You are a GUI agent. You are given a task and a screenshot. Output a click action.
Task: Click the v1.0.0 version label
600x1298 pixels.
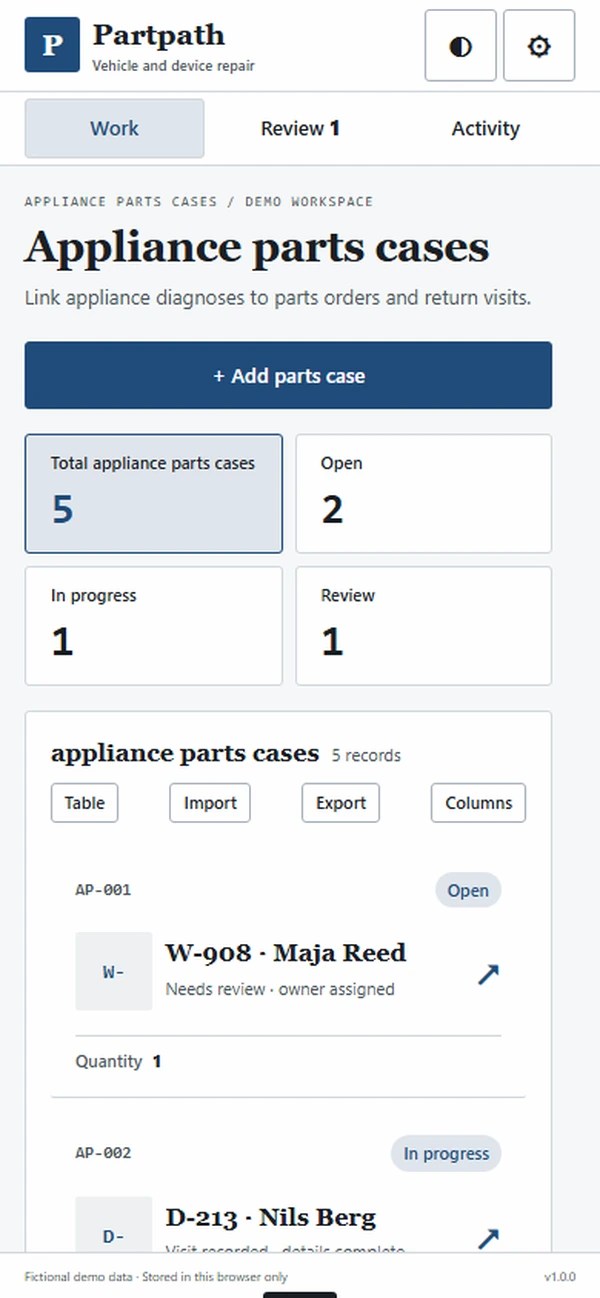[560, 1277]
